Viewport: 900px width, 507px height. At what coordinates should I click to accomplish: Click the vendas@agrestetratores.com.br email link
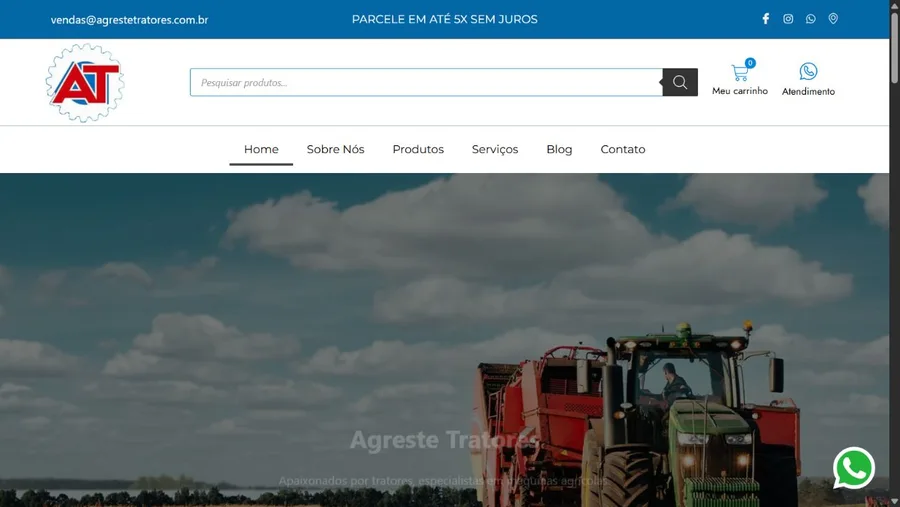tap(129, 20)
